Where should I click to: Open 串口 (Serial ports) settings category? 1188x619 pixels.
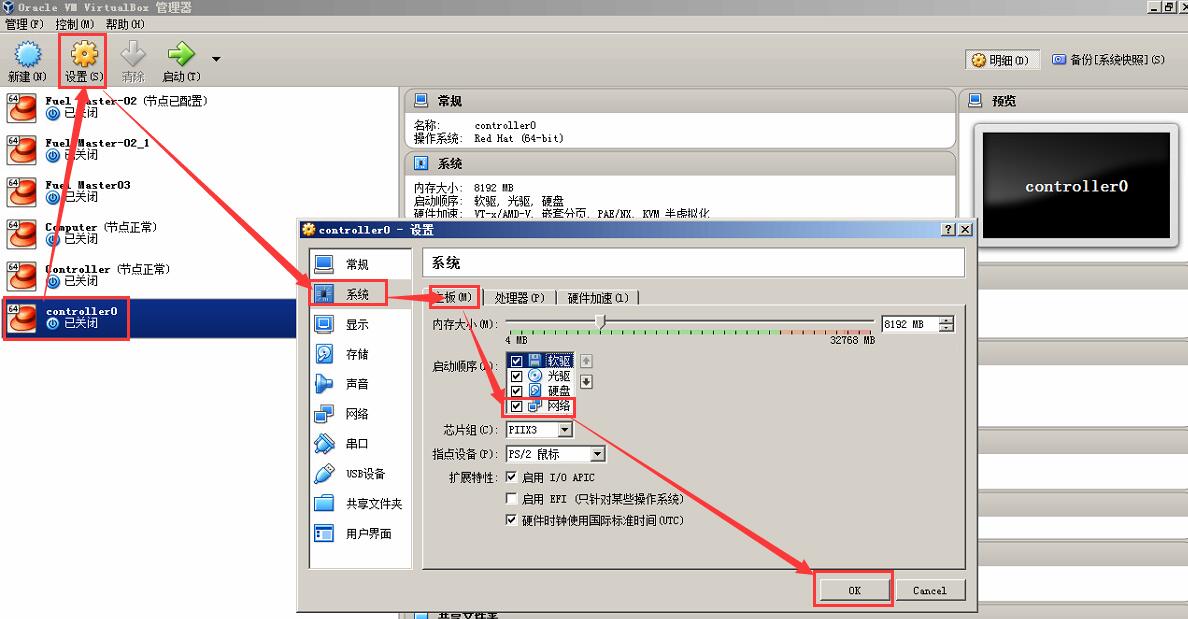(359, 444)
